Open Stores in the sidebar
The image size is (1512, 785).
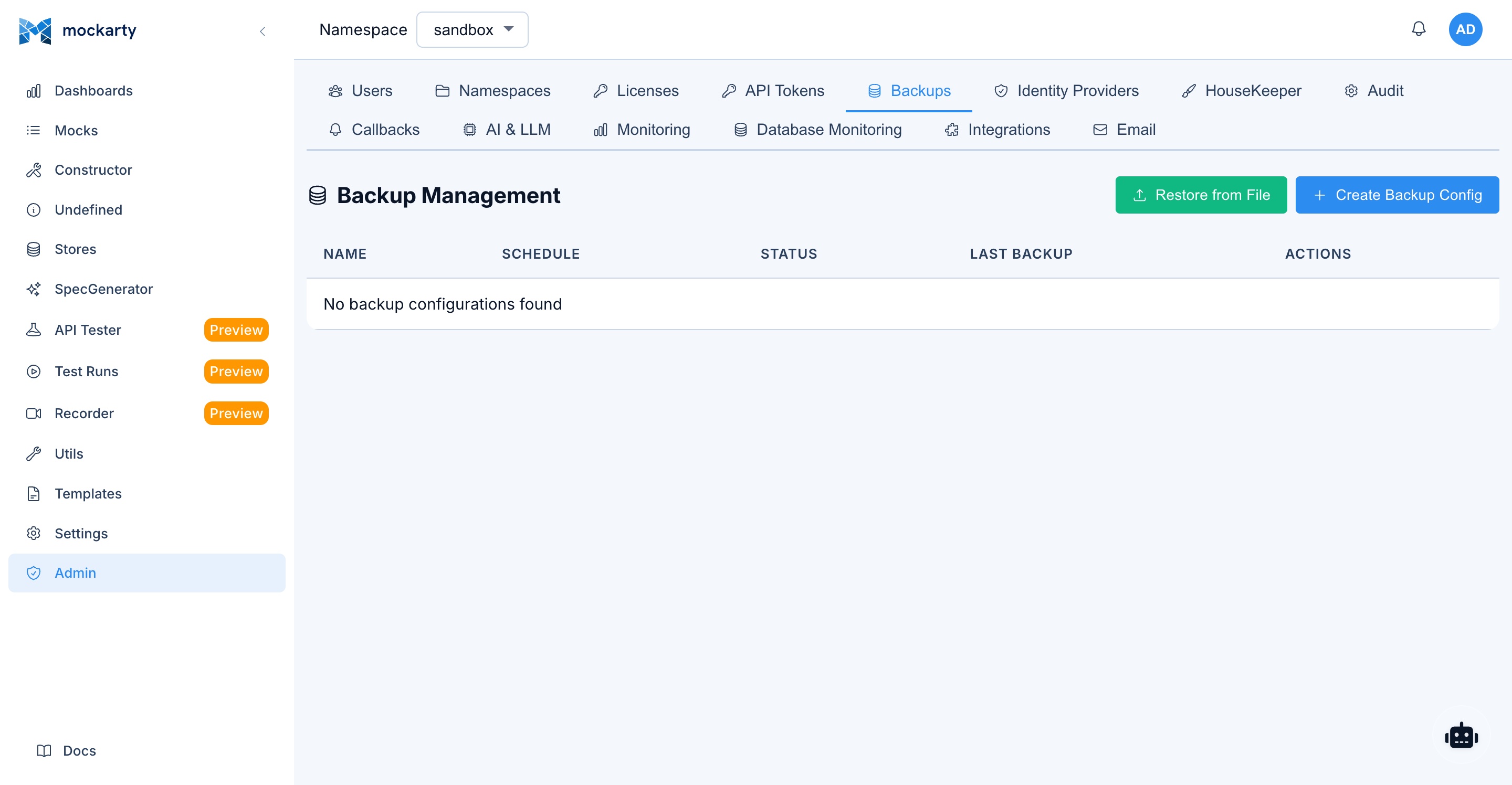[147, 249]
